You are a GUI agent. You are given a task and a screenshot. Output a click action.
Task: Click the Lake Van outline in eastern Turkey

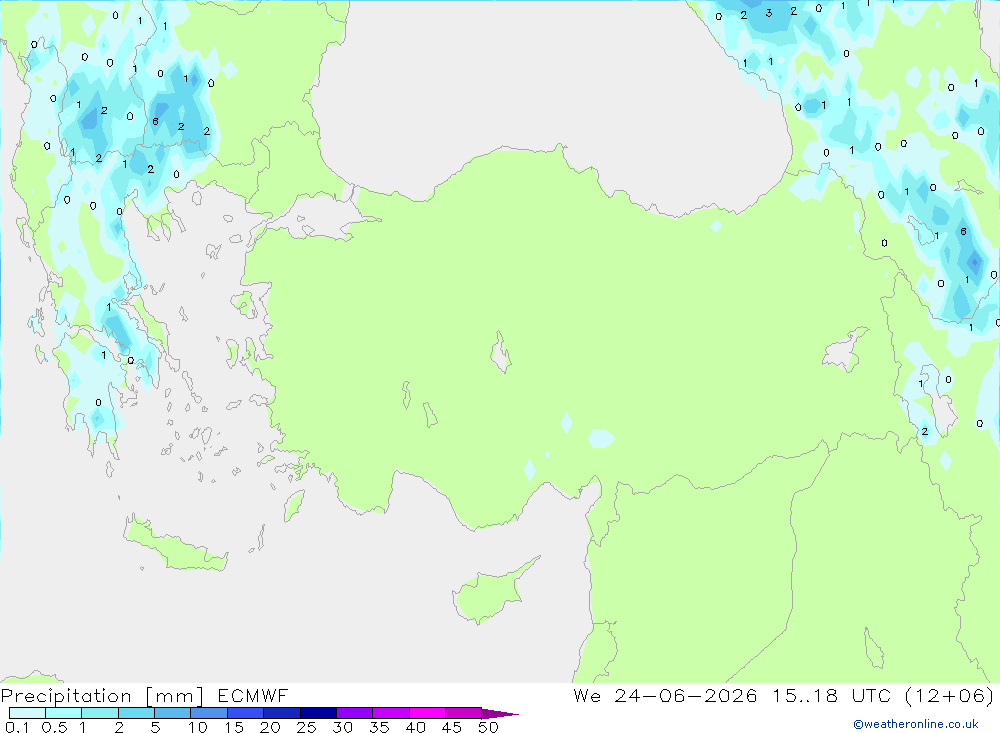[844, 351]
